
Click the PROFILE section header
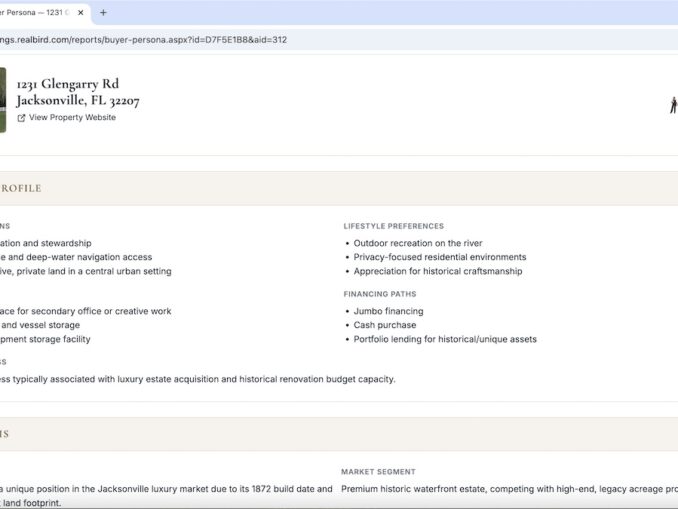point(21,189)
